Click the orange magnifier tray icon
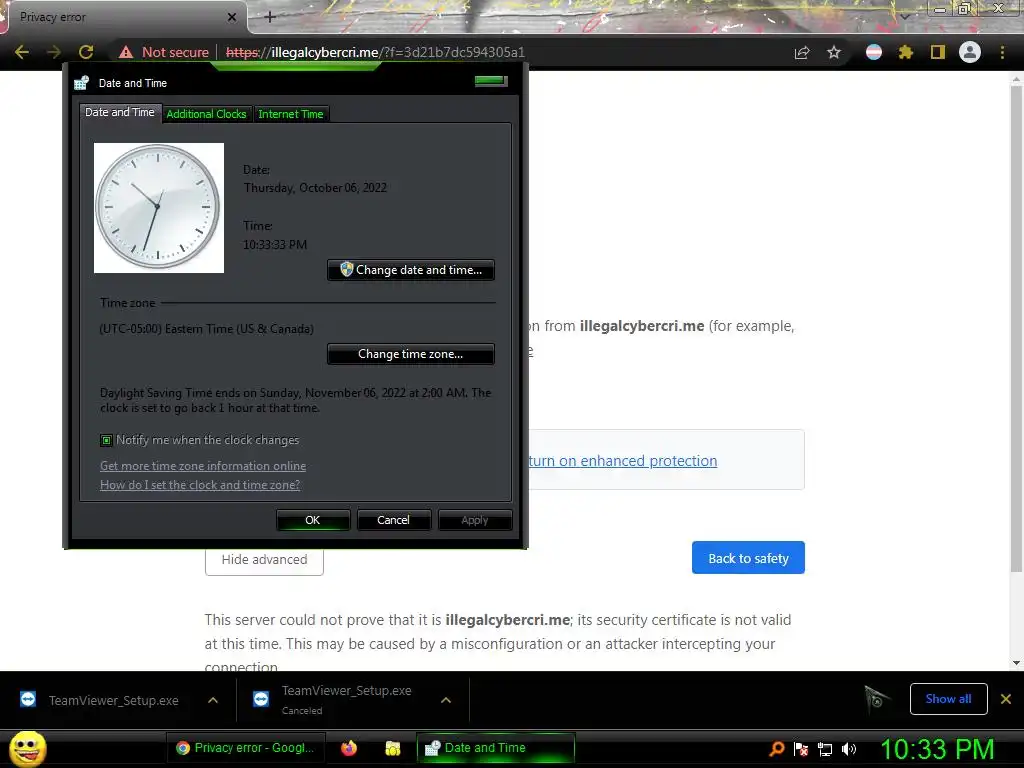The width and height of the screenshot is (1024, 768). (776, 748)
